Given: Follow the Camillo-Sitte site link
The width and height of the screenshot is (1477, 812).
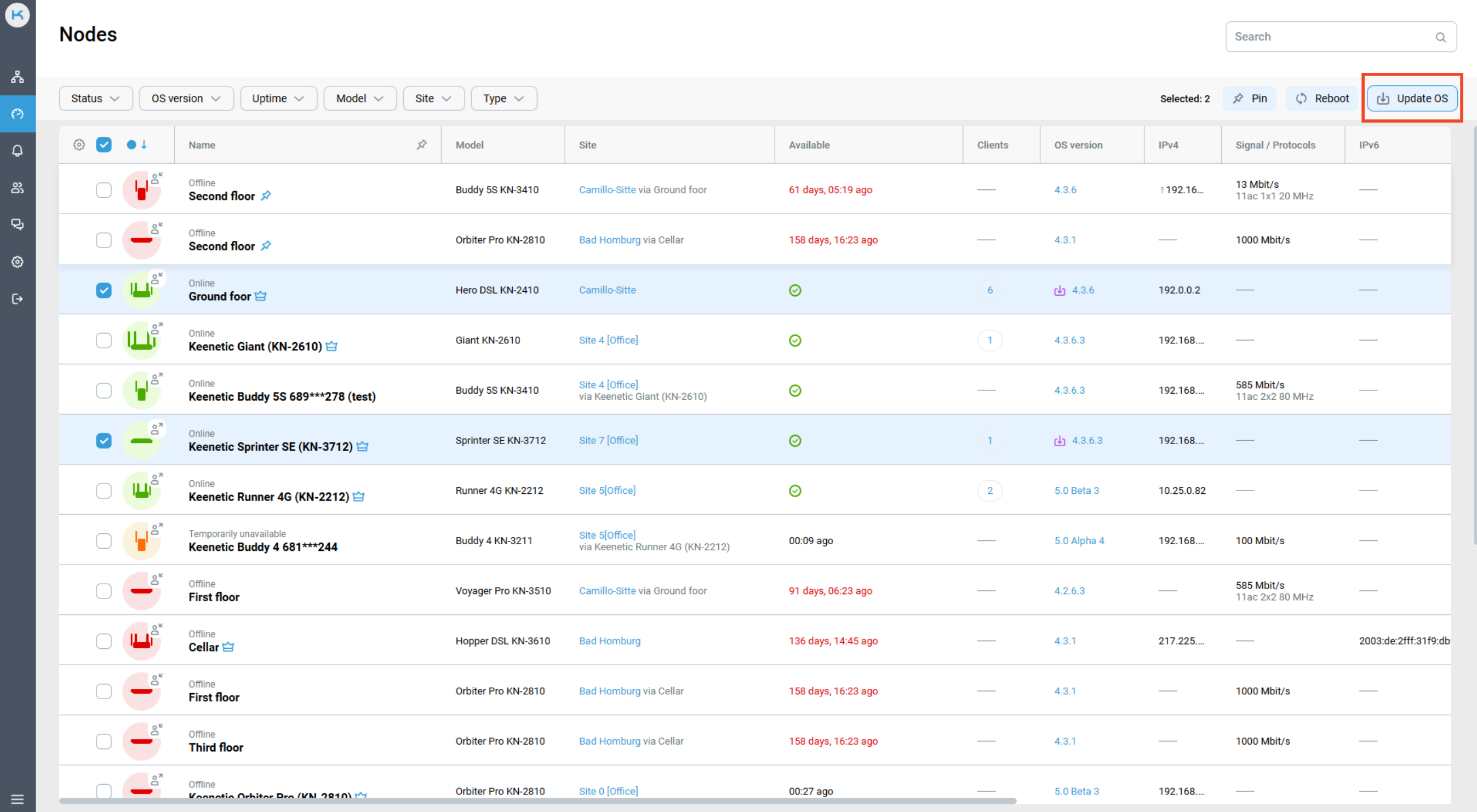Looking at the screenshot, I should tap(607, 290).
